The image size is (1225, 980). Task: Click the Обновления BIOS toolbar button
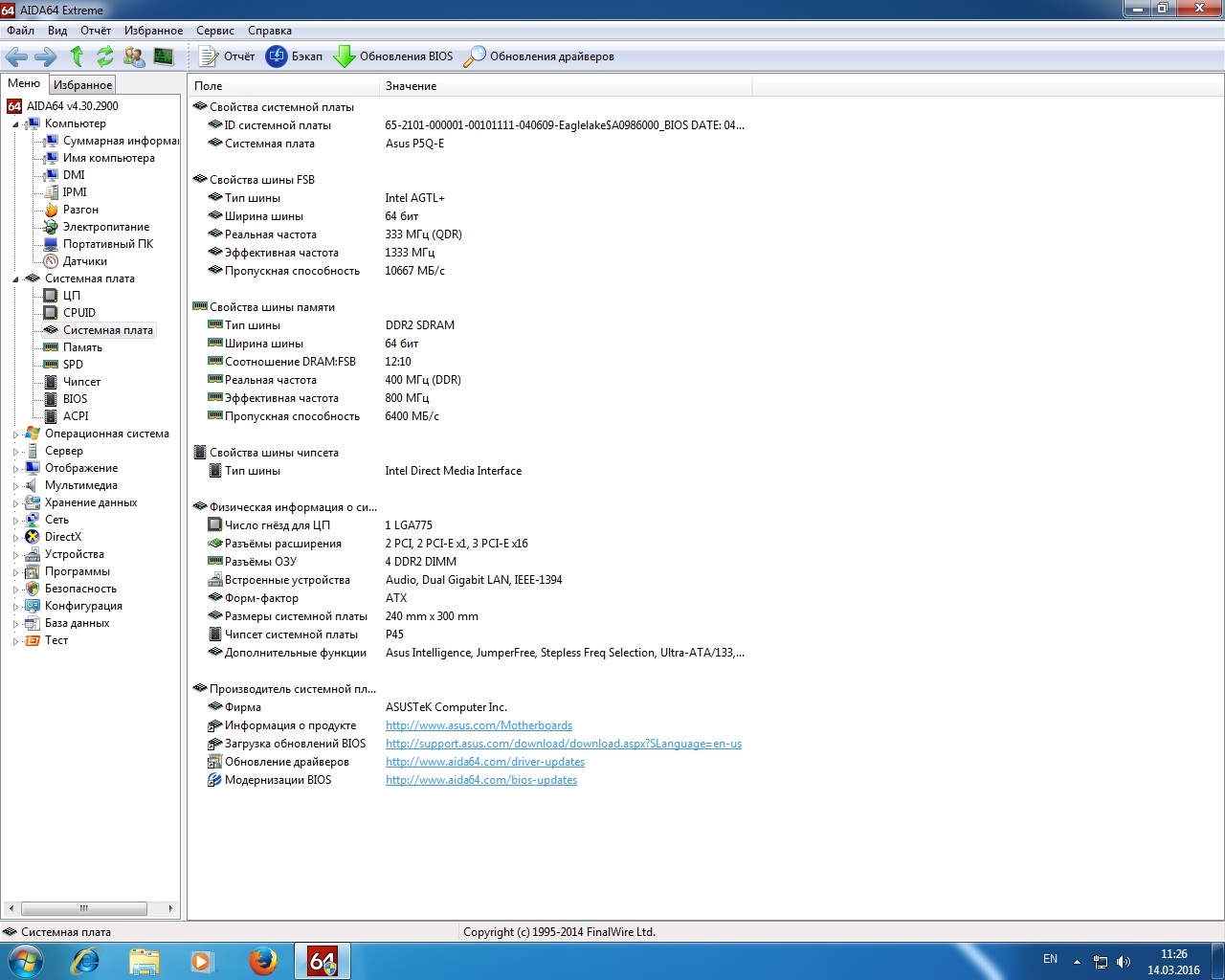click(393, 56)
